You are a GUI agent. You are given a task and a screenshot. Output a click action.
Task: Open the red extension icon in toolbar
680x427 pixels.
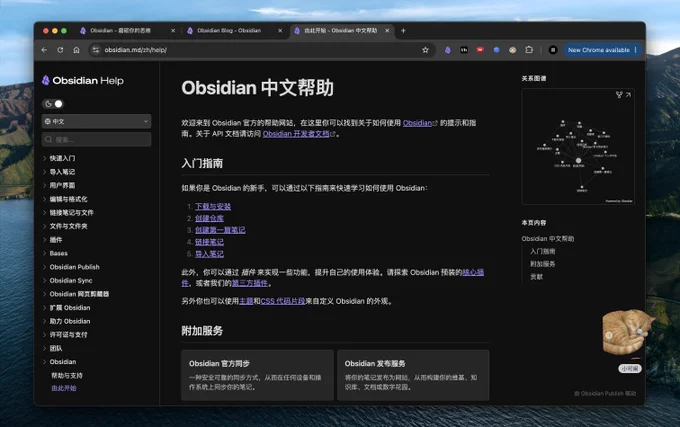coord(480,50)
